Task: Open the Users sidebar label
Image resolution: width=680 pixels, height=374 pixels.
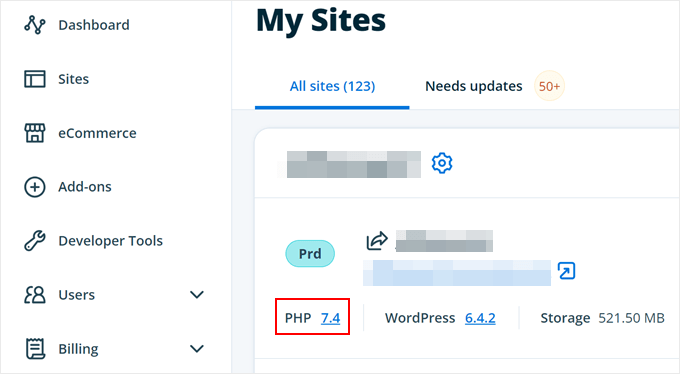Action: (76, 295)
